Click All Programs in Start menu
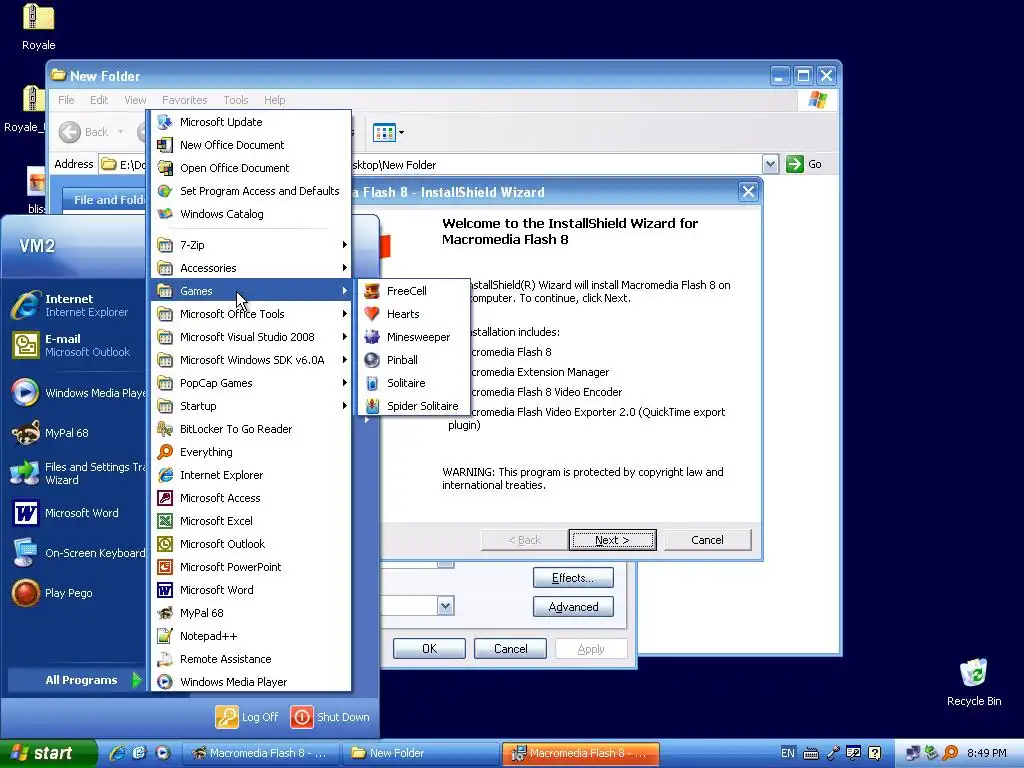The width and height of the screenshot is (1024, 768). pos(75,680)
